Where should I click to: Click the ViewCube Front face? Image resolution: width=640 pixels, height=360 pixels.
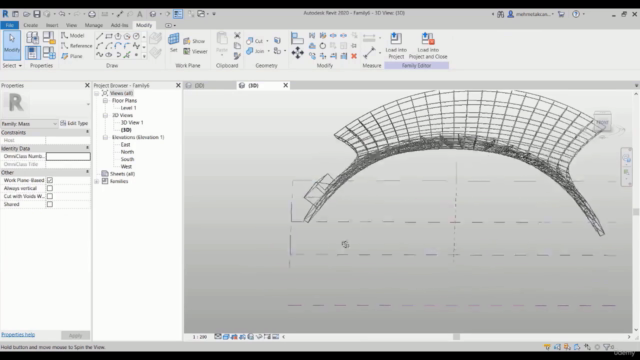(x=602, y=122)
